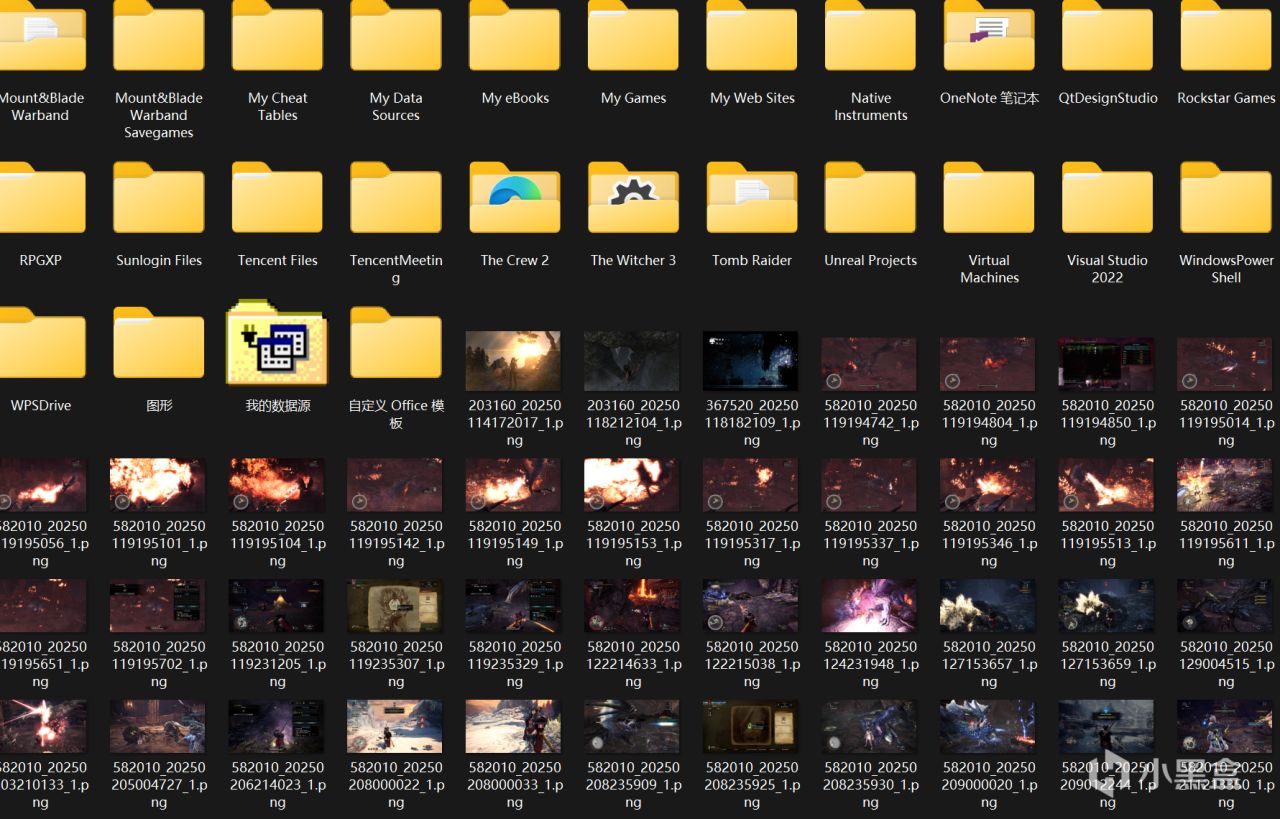Select thumbnail of 582010_20250119195142_1.png
This screenshot has width=1280, height=819.
tap(396, 485)
